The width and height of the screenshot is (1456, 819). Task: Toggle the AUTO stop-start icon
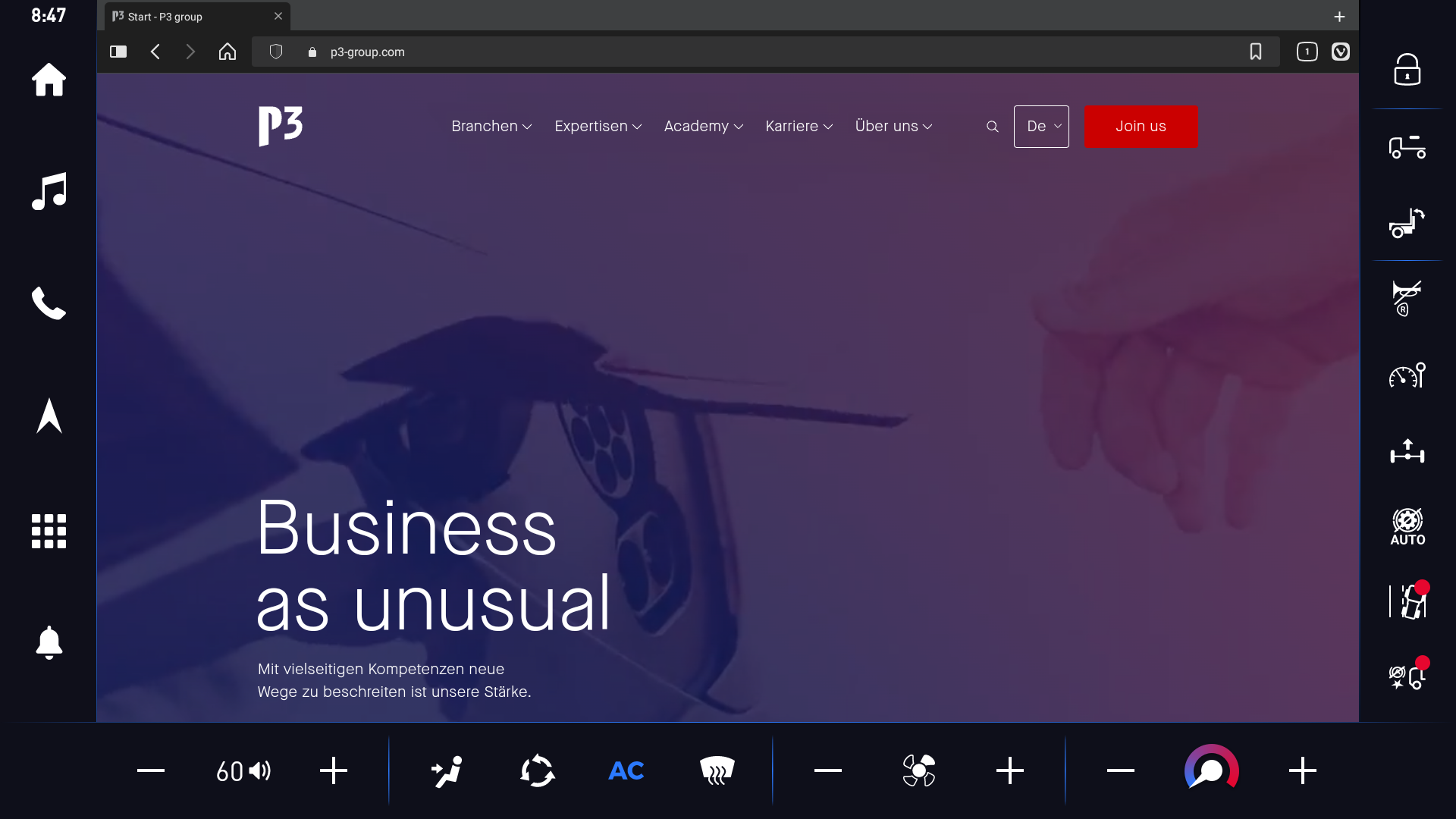click(1407, 527)
